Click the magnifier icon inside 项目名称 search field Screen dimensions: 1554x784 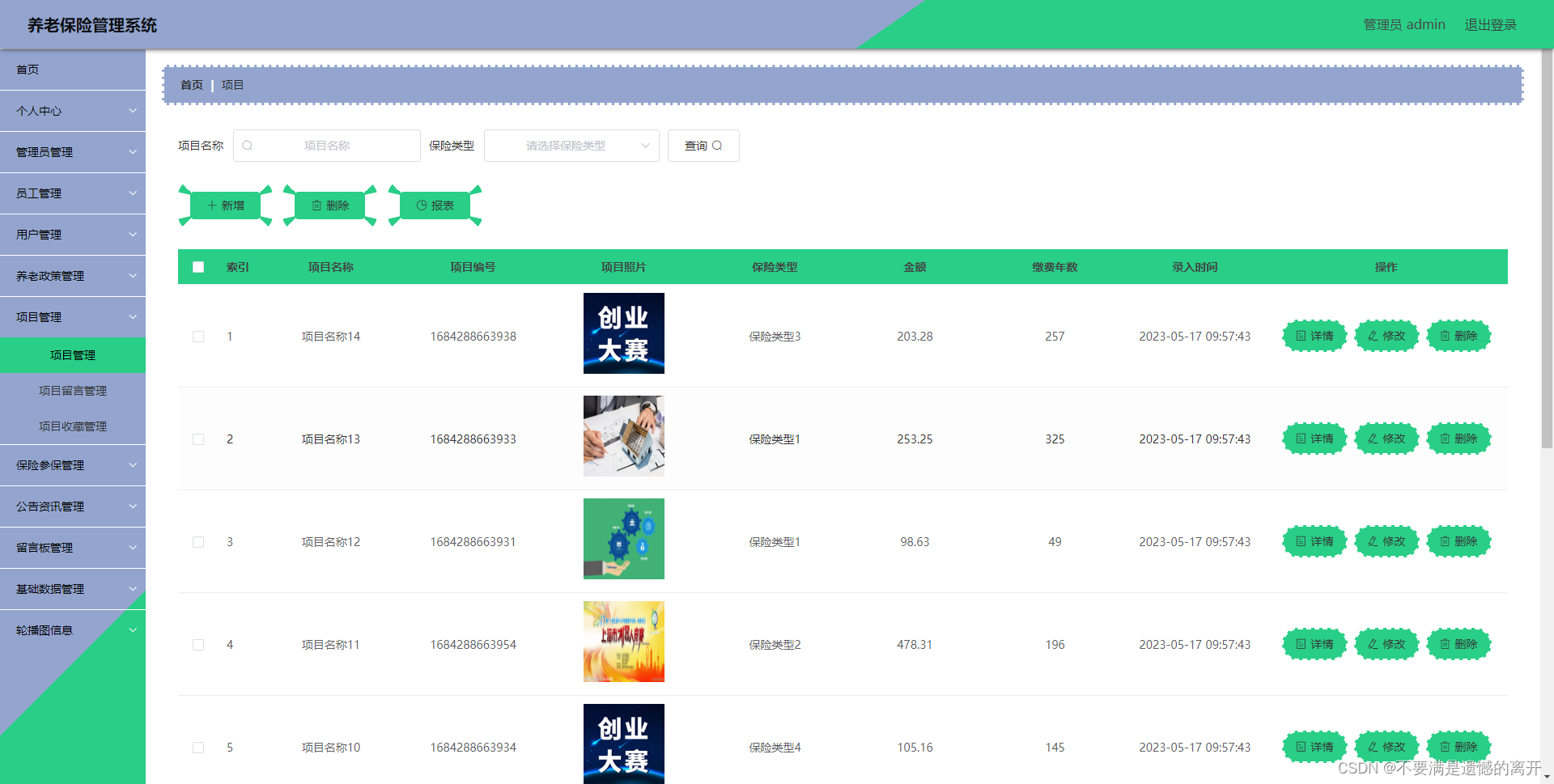pos(247,146)
